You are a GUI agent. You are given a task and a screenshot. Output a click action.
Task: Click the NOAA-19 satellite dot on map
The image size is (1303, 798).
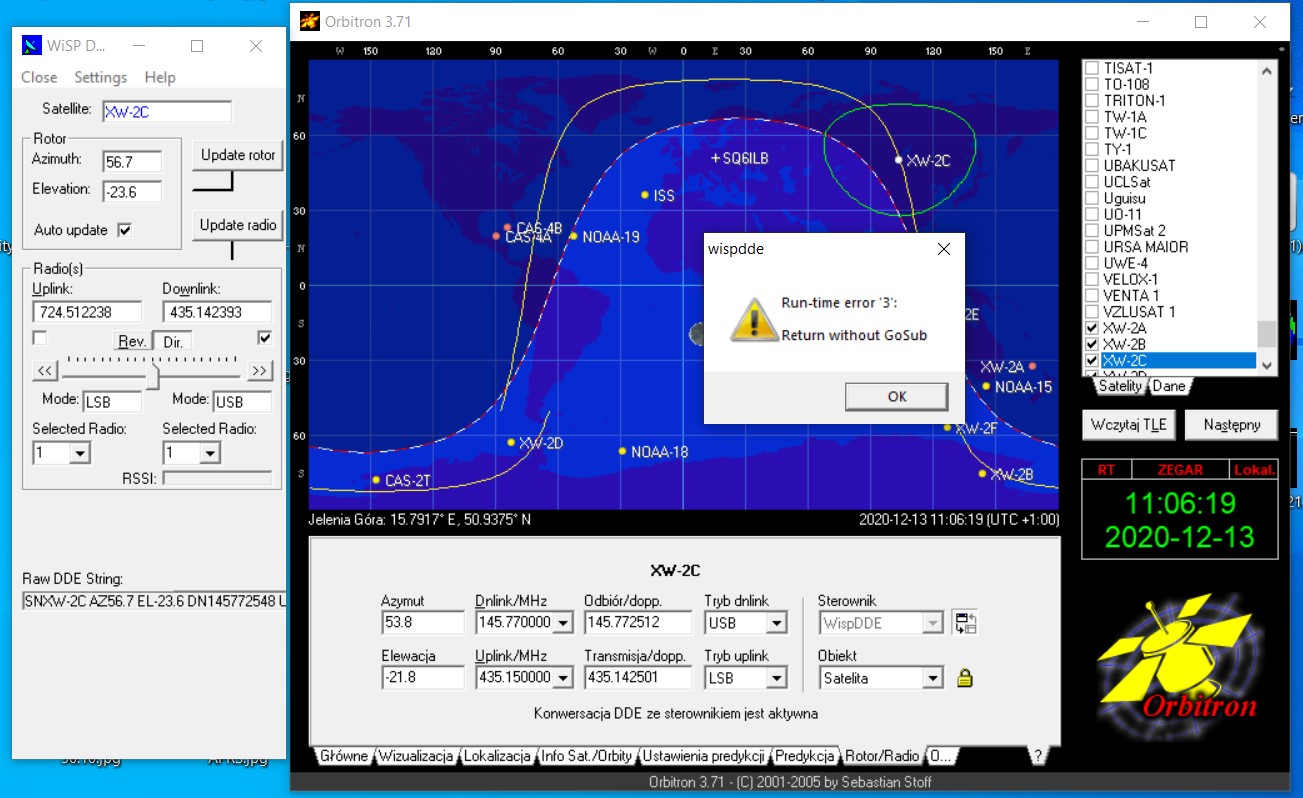pyautogui.click(x=573, y=237)
